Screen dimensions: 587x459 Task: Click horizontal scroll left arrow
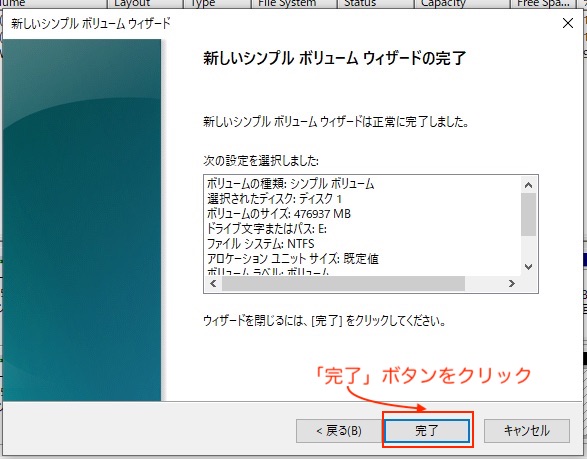coord(213,283)
